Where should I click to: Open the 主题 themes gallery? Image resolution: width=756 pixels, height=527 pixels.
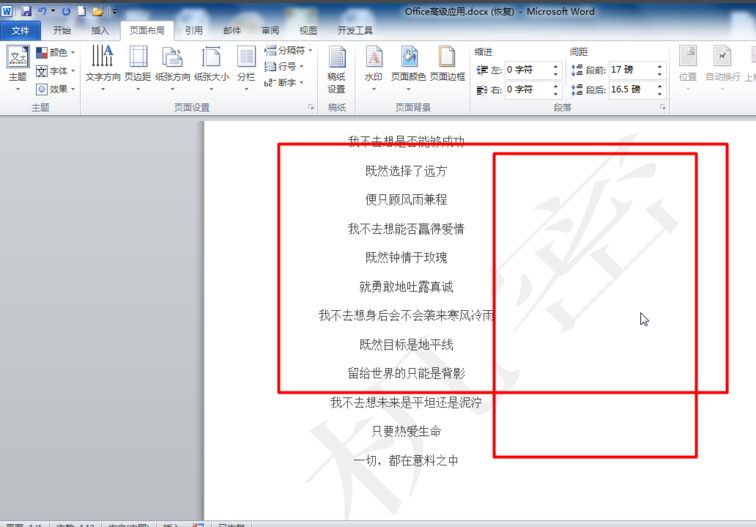point(18,69)
